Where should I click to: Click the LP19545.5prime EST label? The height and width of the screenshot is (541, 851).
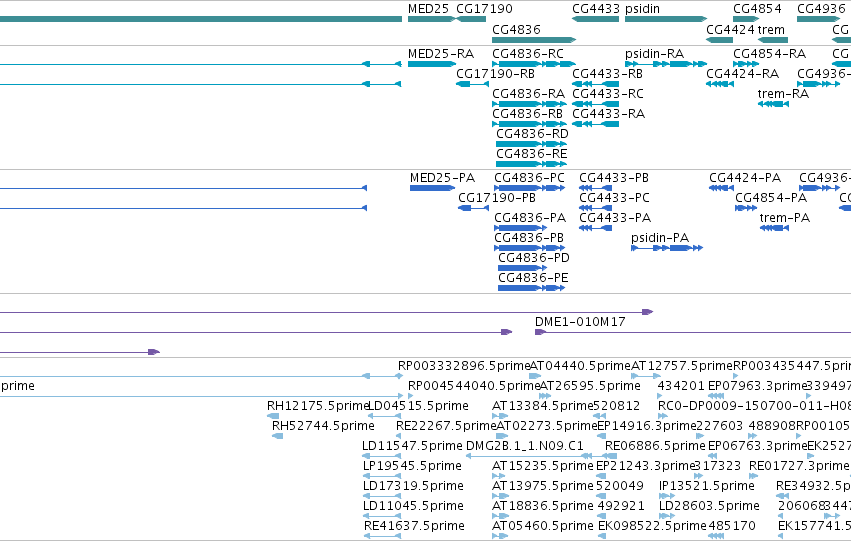click(412, 467)
